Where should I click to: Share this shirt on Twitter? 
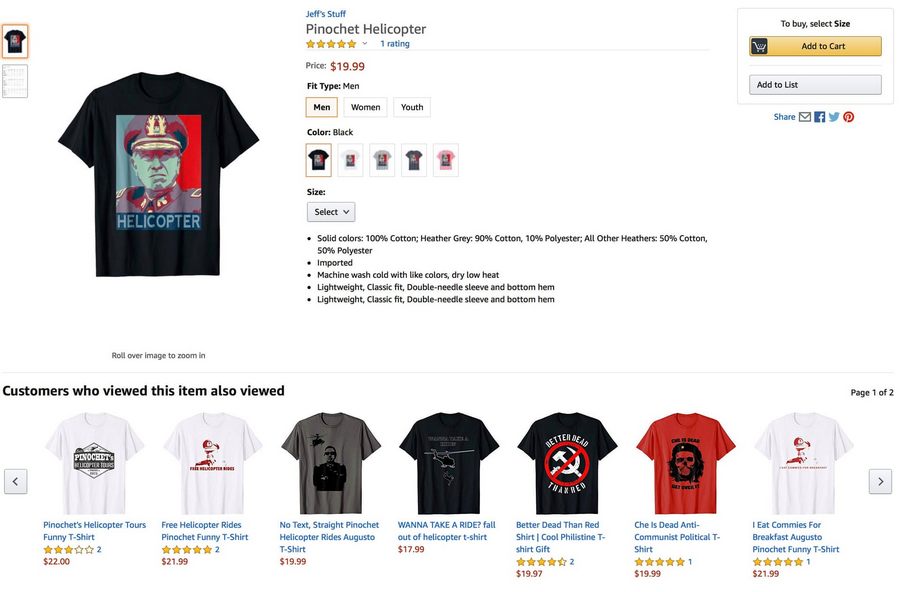coord(834,117)
